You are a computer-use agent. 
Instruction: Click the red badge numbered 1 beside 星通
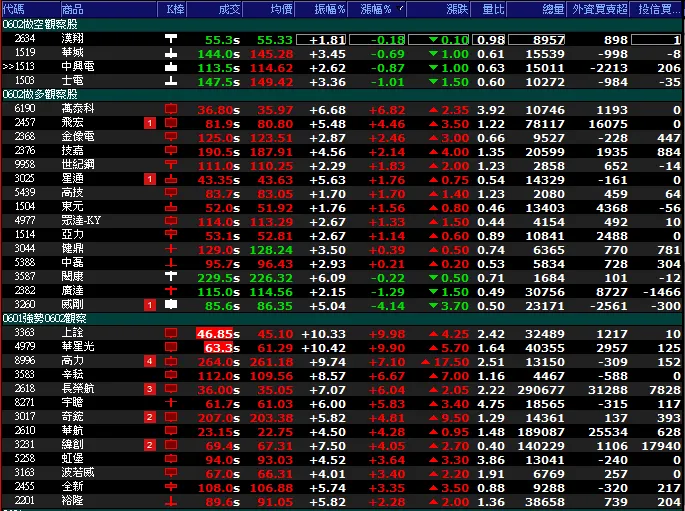click(x=150, y=180)
